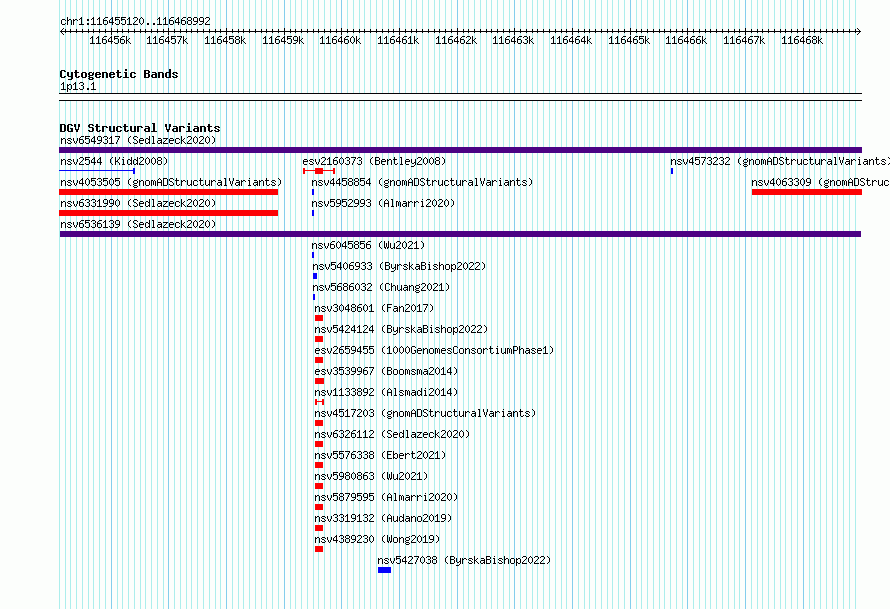Select nsv5686032 (Chuang2021) label

381,287
